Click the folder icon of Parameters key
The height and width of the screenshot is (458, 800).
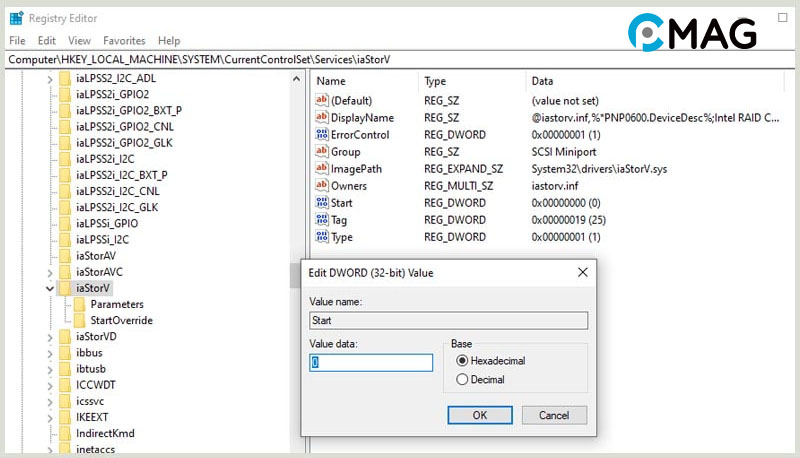pos(79,304)
